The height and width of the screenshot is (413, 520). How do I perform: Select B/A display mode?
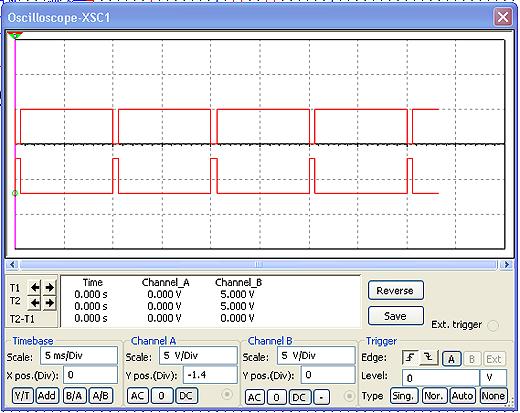[x=74, y=396]
